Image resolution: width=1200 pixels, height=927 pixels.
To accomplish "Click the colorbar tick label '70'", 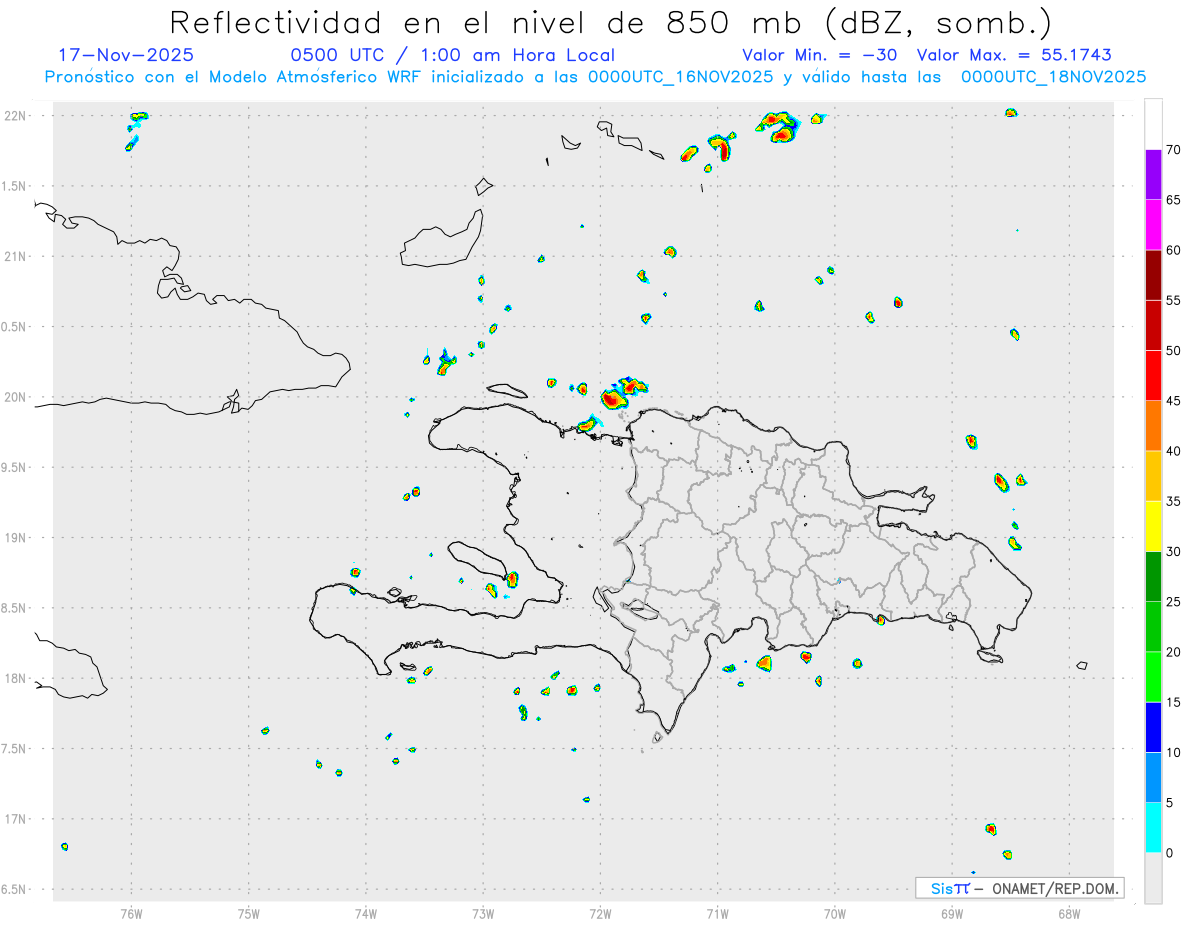I will 1174,150.
